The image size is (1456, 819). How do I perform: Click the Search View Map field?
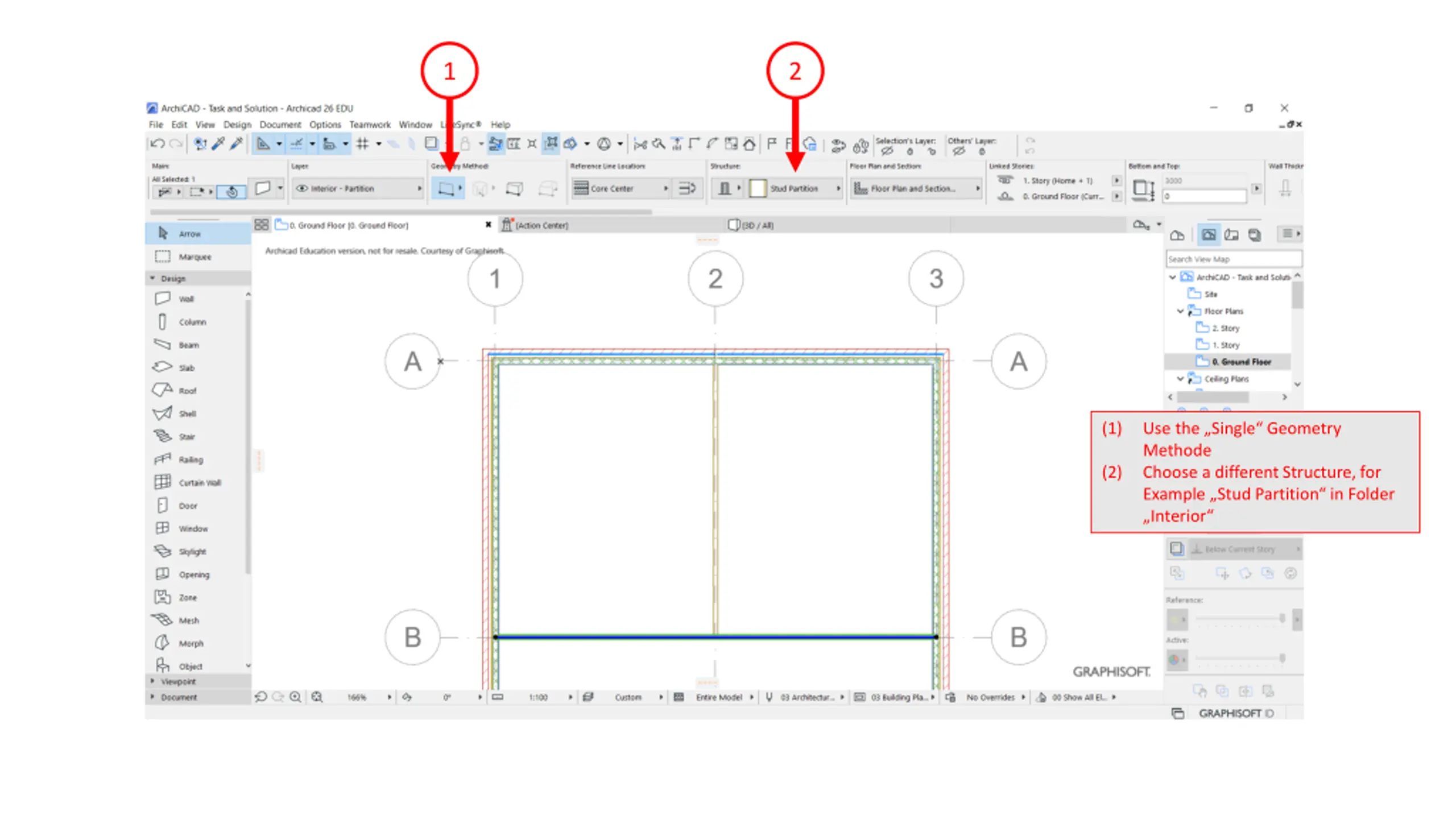tap(1233, 259)
